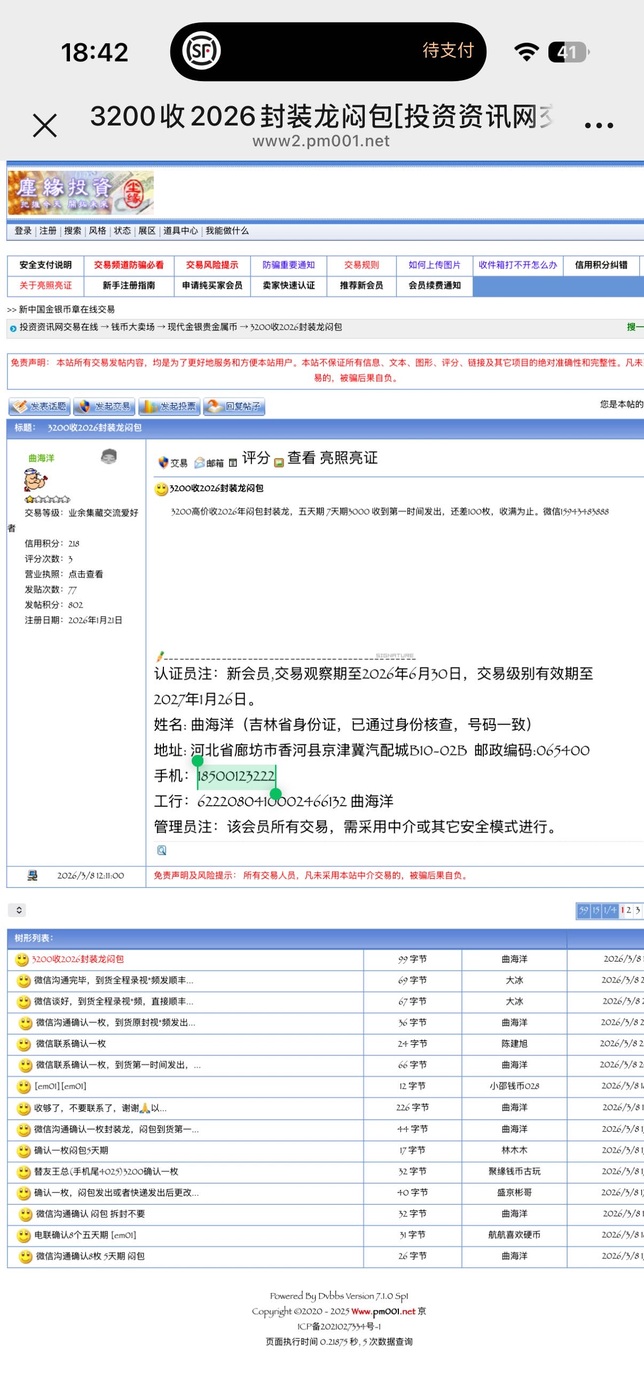Image resolution: width=644 pixels, height=1400 pixels.
Task: Open the three-dot more options menu
Action: 598,125
